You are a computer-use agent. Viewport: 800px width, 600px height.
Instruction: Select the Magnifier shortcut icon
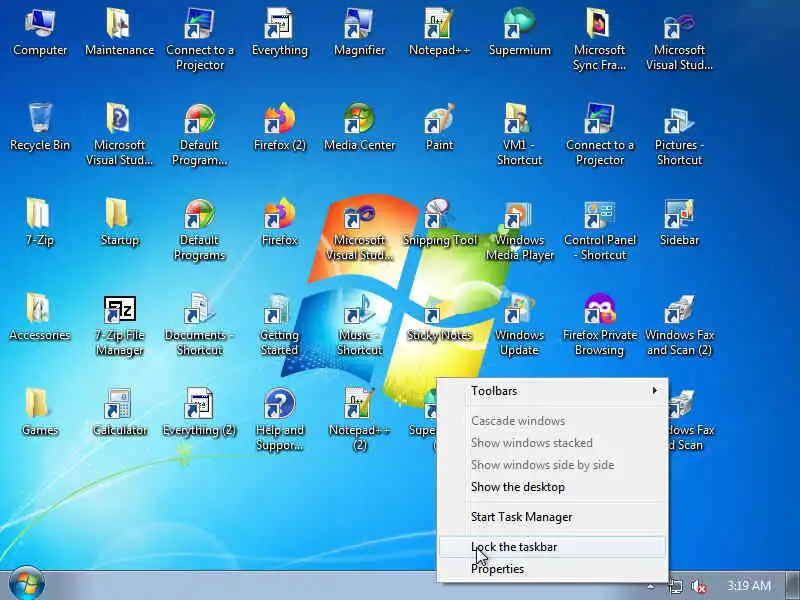click(x=359, y=32)
